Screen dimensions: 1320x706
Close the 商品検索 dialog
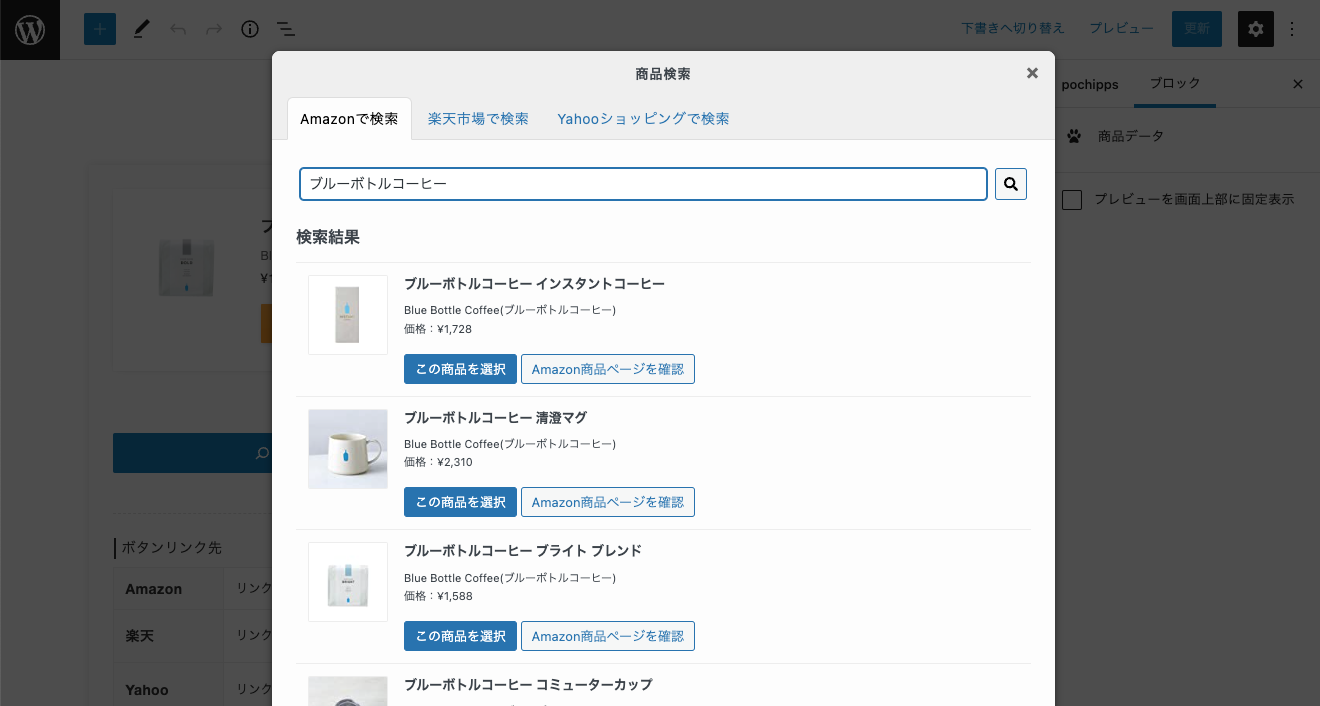click(x=1032, y=73)
